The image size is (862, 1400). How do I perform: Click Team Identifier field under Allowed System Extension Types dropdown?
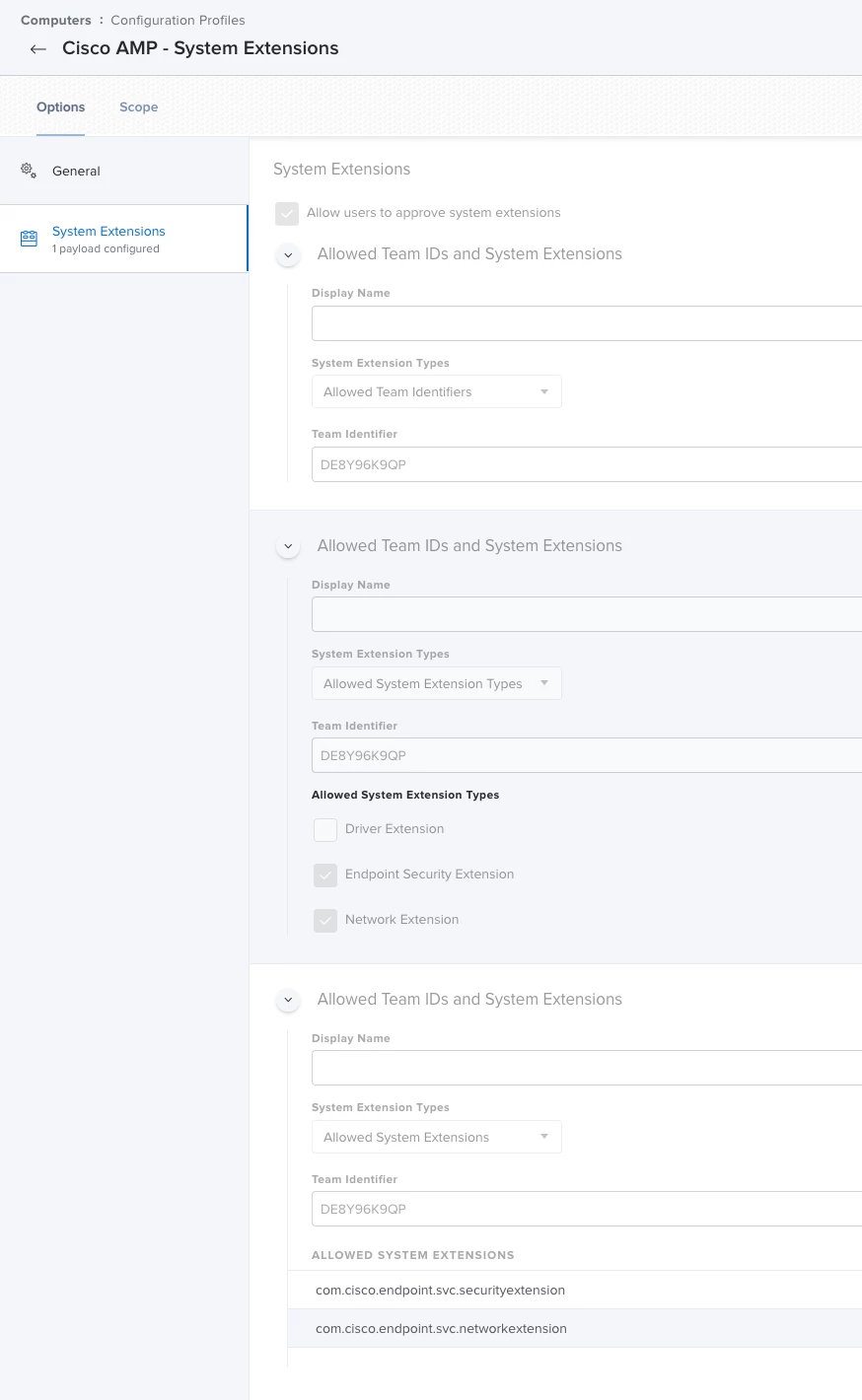pyautogui.click(x=587, y=755)
